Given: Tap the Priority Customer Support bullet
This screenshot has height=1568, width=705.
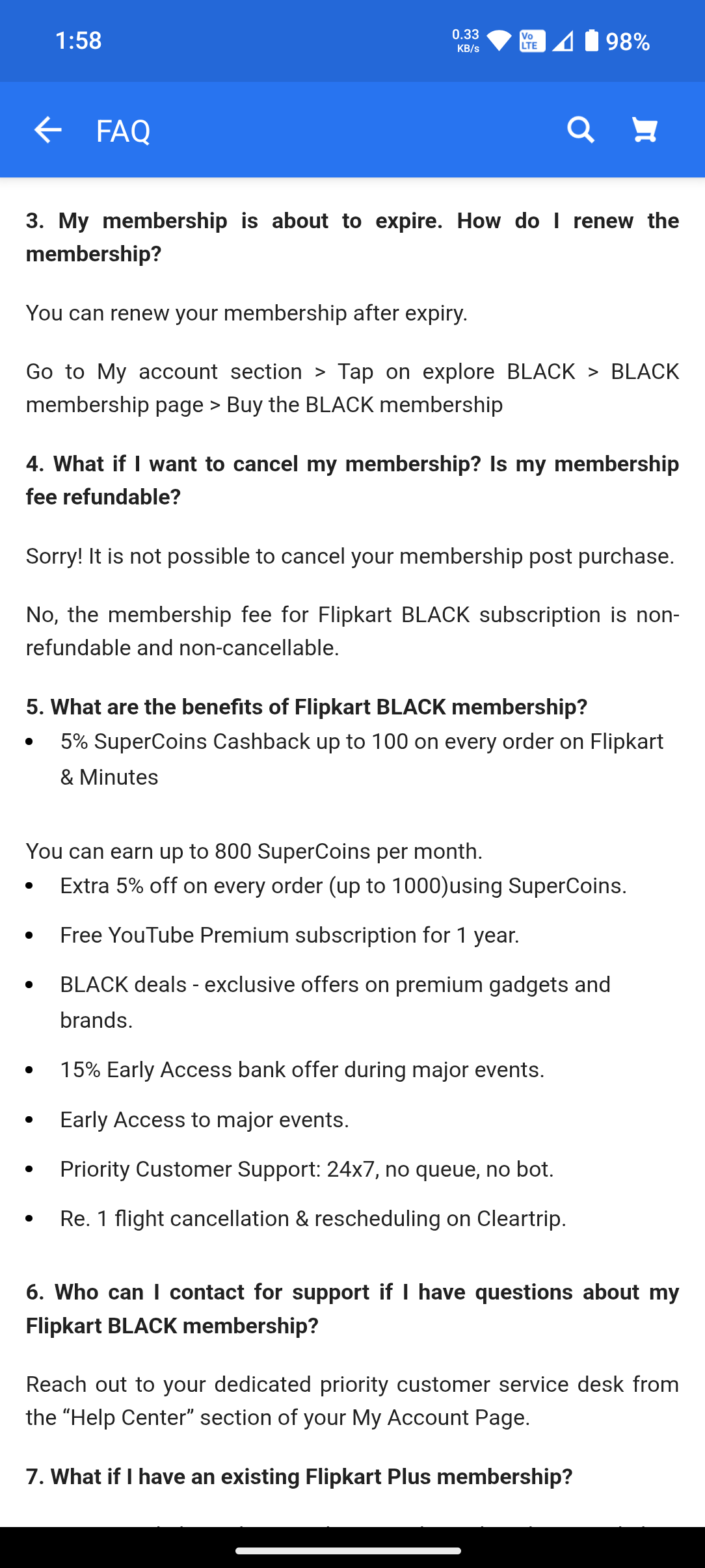Looking at the screenshot, I should 306,1169.
